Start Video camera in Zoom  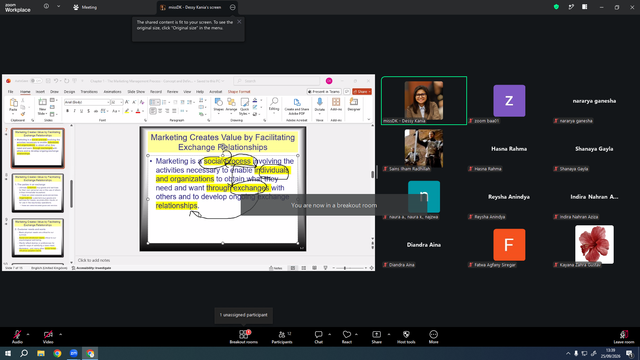(48, 337)
